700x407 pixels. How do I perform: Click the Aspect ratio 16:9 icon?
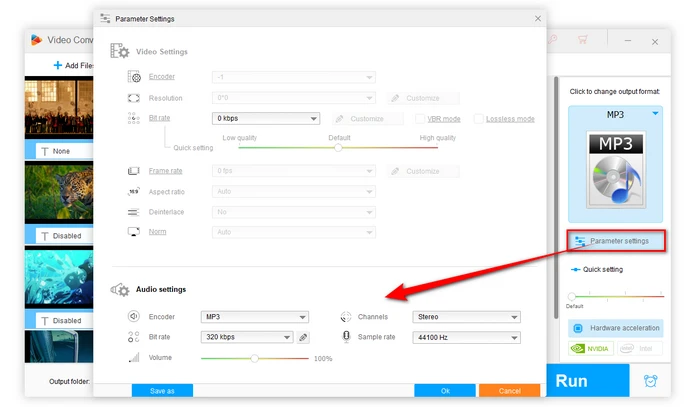click(x=134, y=191)
